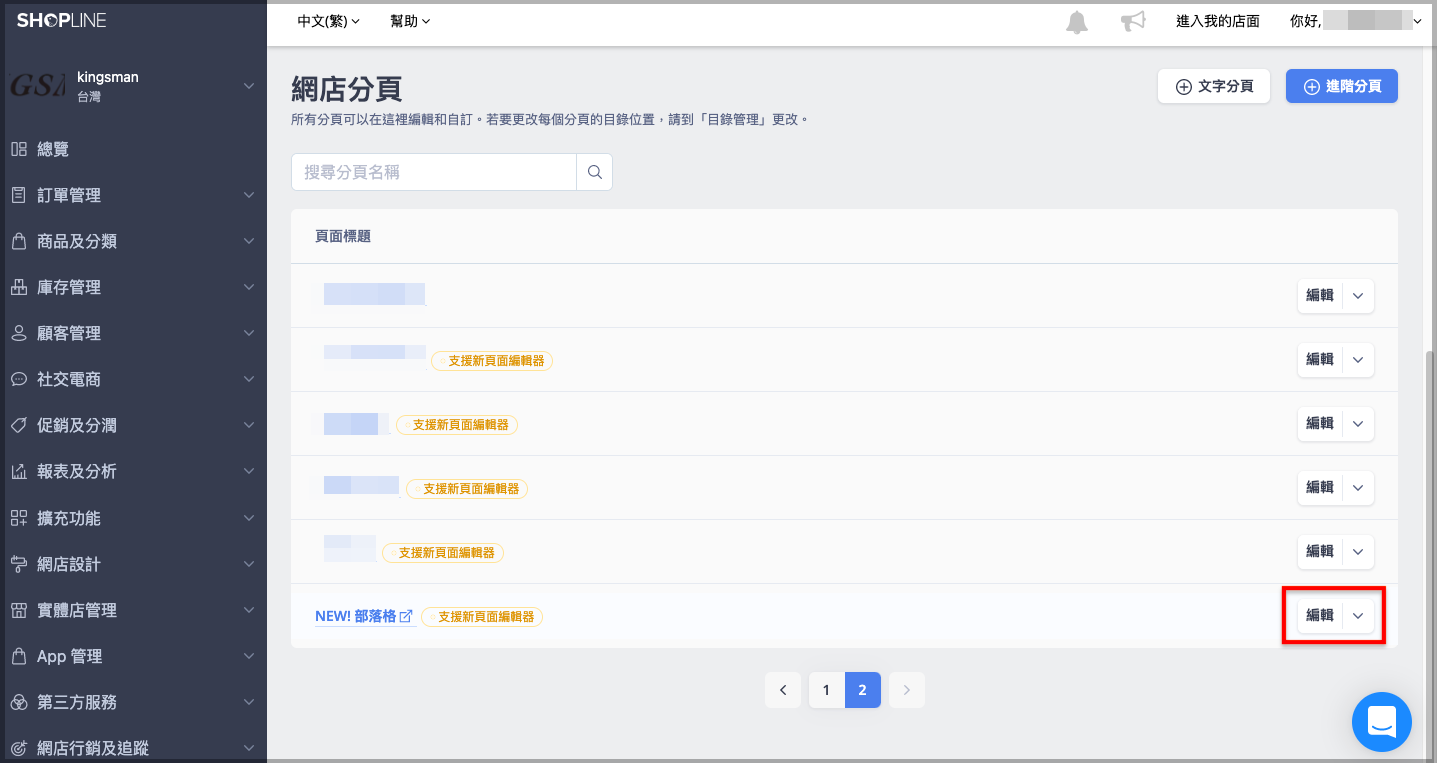Open the 你好 user account dropdown
1437x763 pixels.
pyautogui.click(x=1356, y=21)
